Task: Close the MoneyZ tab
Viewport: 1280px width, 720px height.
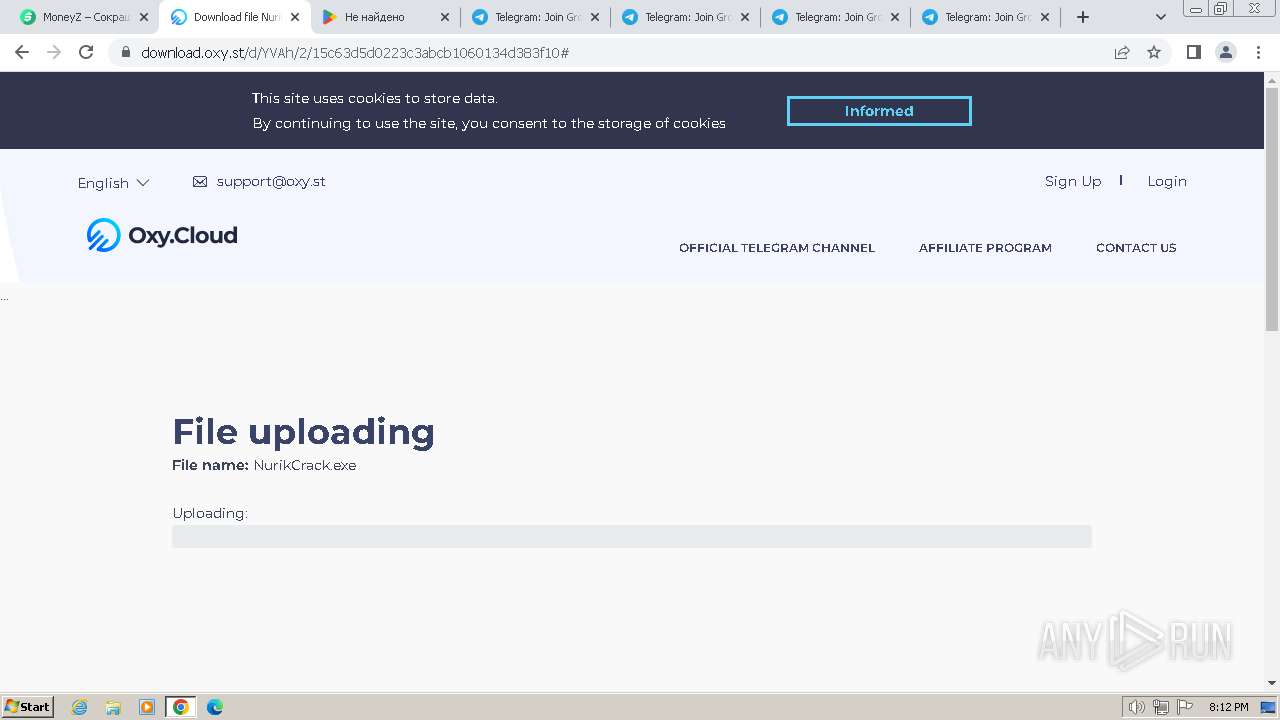Action: pos(144,17)
